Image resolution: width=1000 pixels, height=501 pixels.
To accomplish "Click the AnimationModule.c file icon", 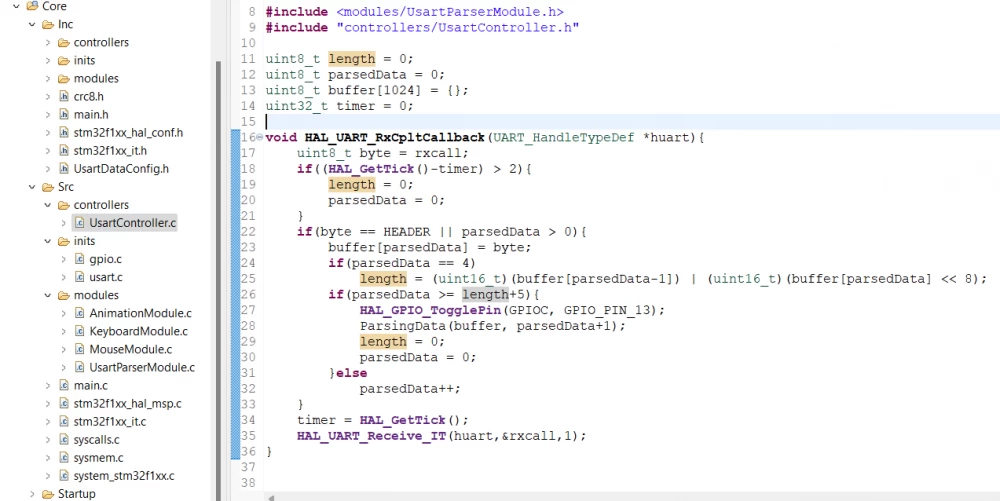I will [x=79, y=313].
